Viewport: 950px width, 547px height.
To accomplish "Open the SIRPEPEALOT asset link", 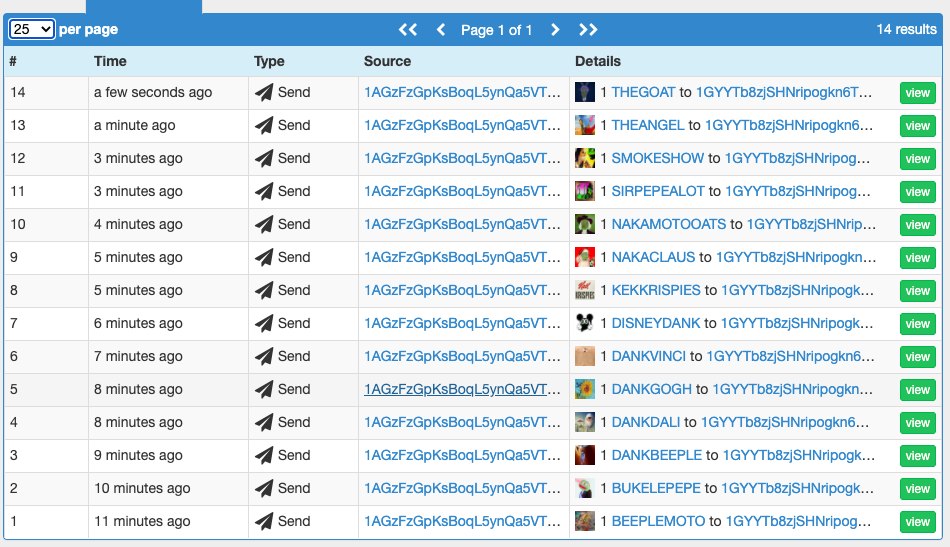I will [658, 191].
